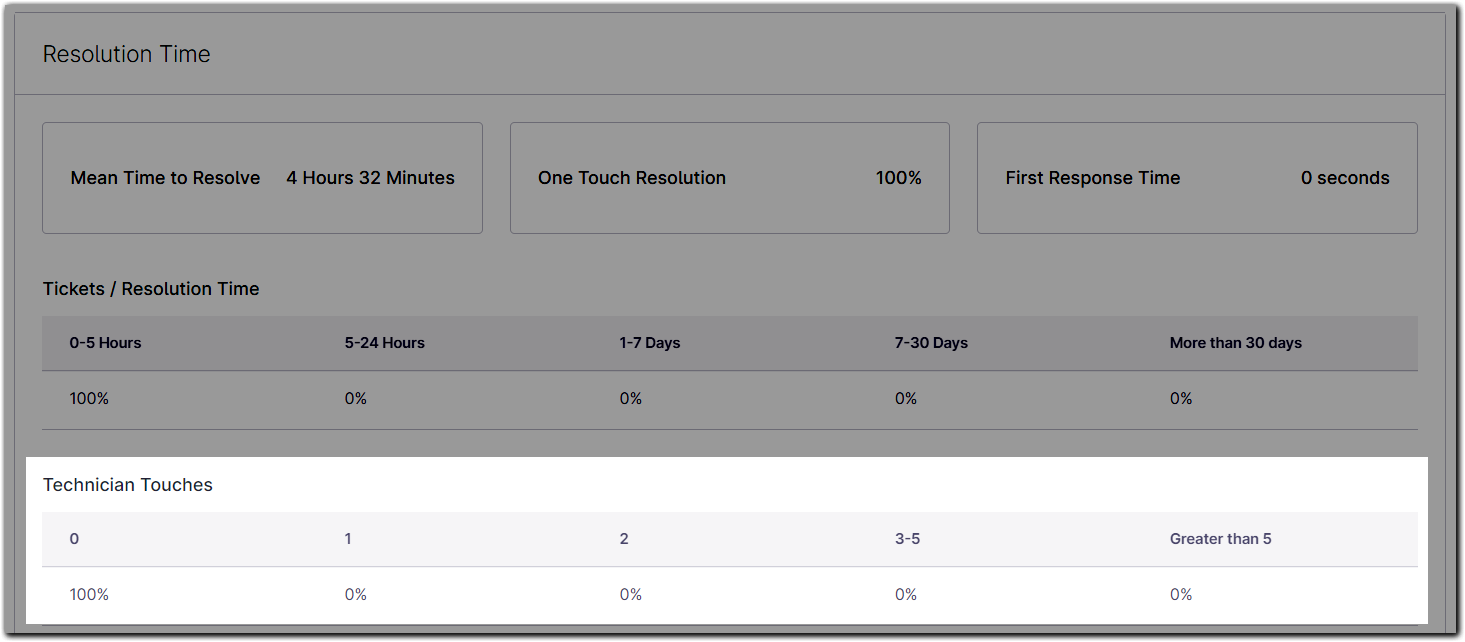The height and width of the screenshot is (642, 1465).
Task: Select the 0 seconds response time value
Action: click(1345, 178)
